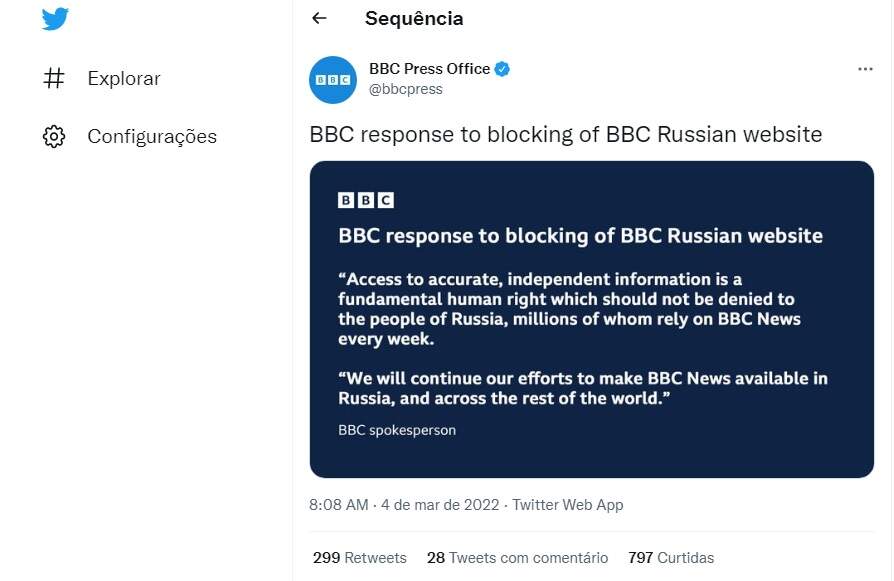Show the 28 Tweets com comentário

point(517,558)
